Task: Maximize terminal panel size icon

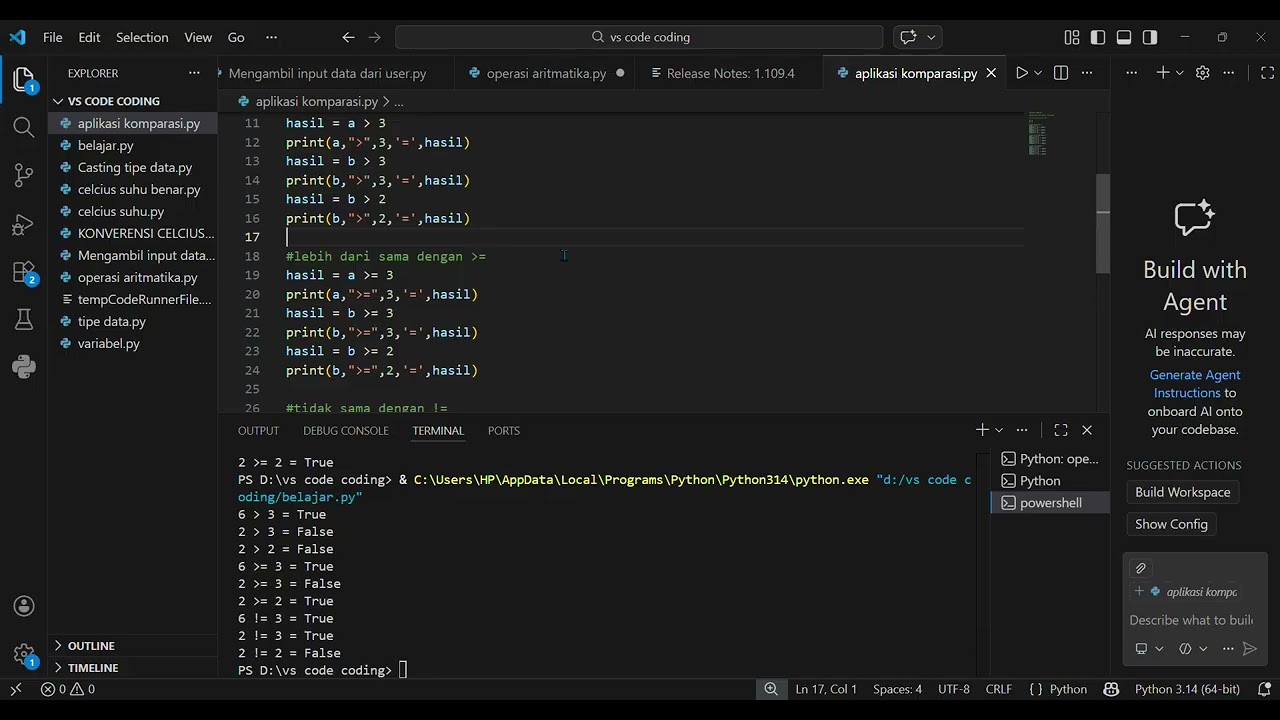Action: [1061, 430]
